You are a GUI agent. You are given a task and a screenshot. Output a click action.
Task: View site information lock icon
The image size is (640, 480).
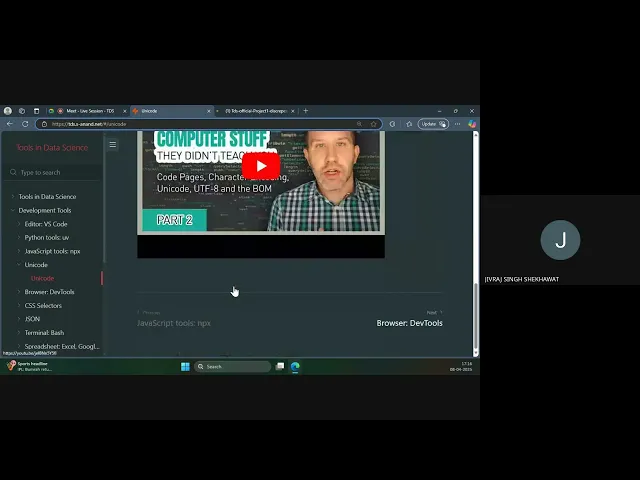click(44, 124)
